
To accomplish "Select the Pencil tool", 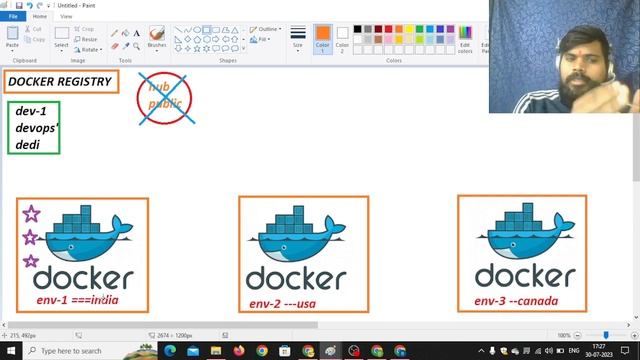I will coord(115,33).
